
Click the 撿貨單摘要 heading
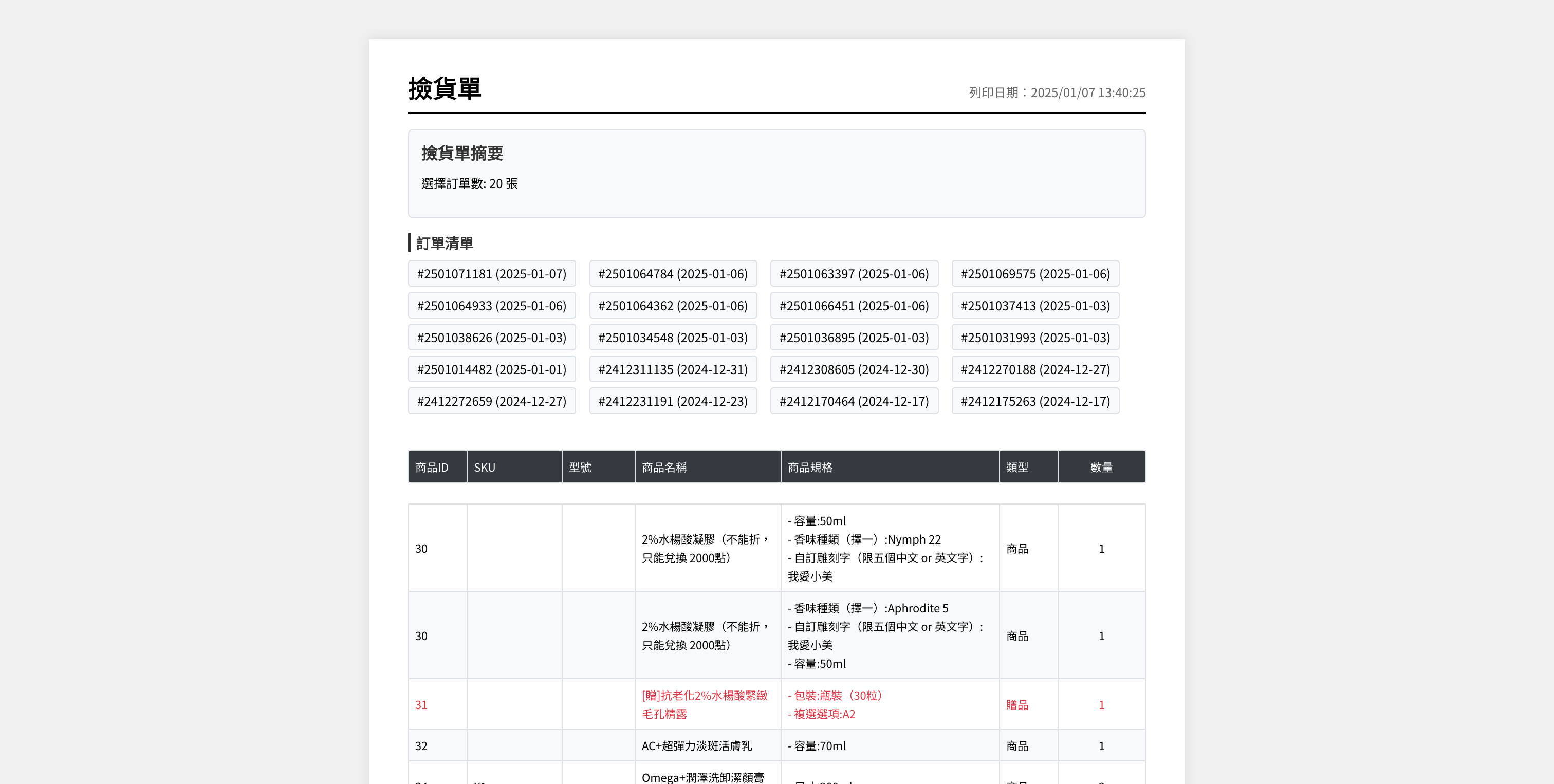(x=462, y=153)
